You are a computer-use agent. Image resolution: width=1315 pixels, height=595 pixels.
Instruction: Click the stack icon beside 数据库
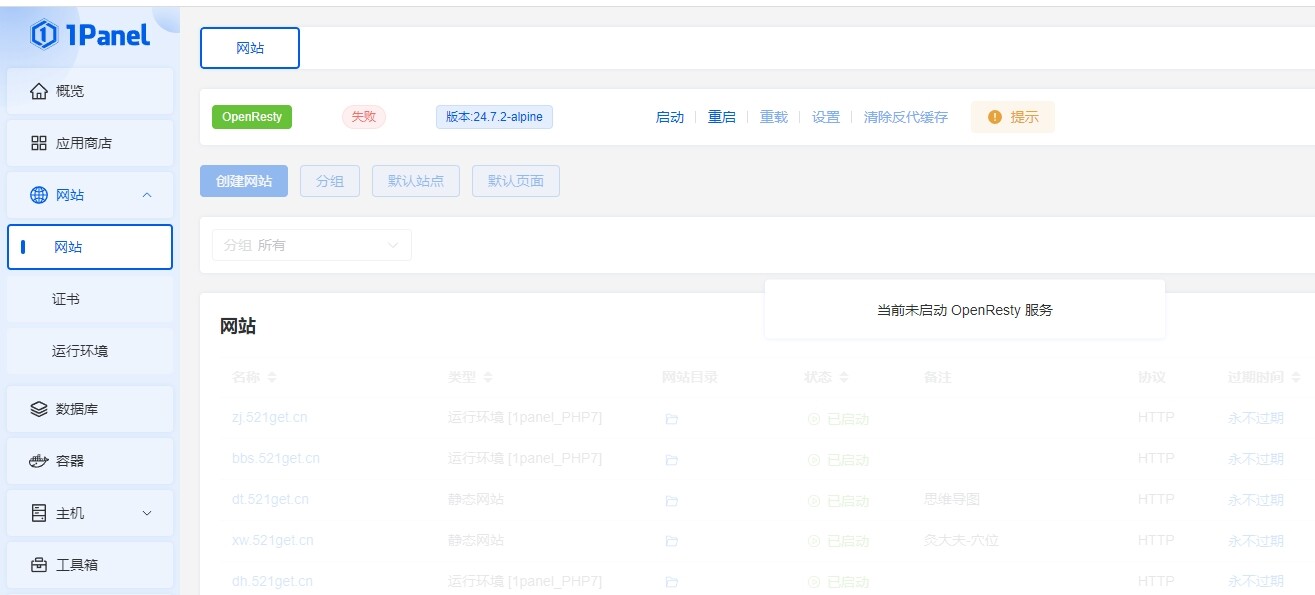click(39, 409)
